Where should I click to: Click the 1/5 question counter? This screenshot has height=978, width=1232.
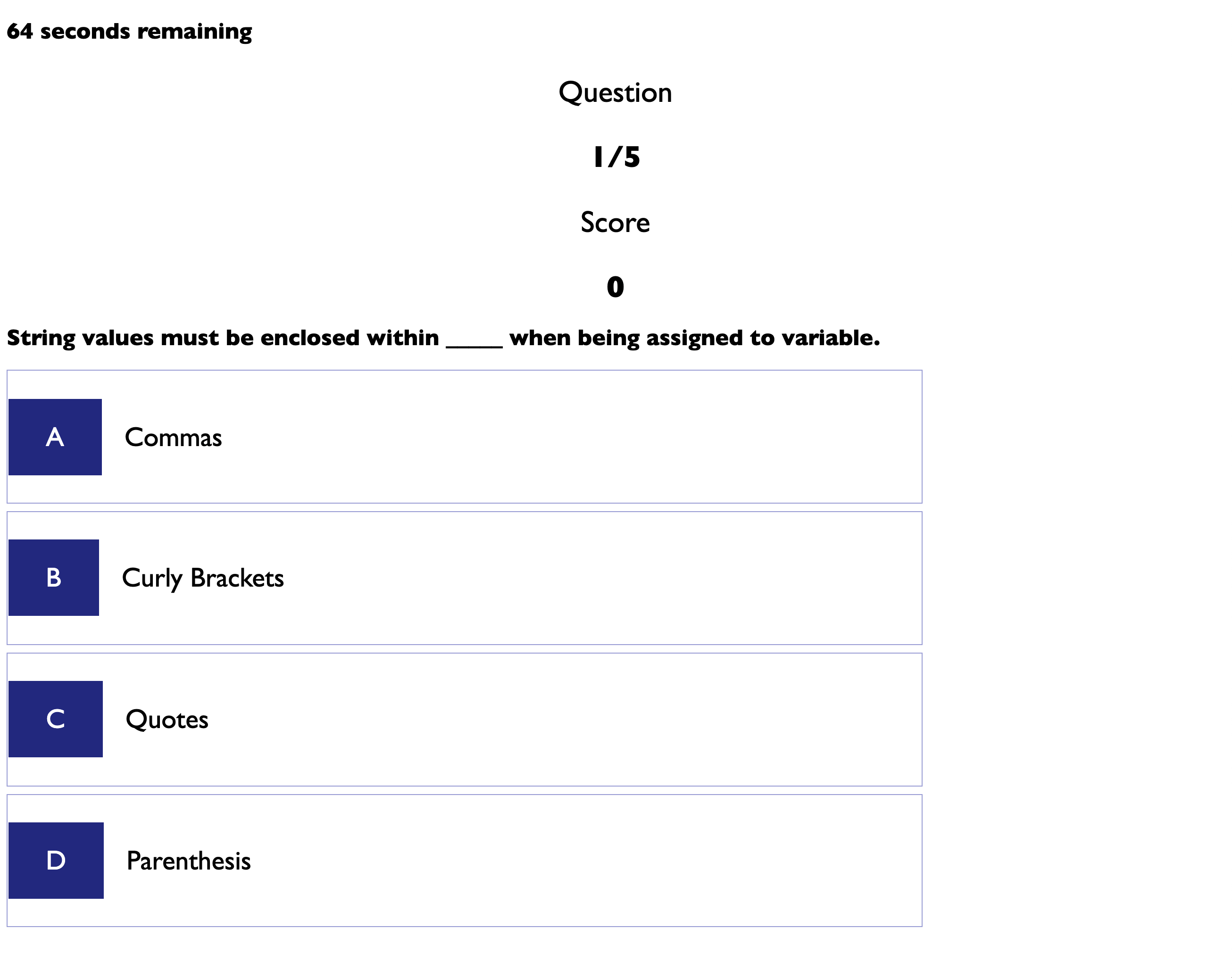coord(616,157)
